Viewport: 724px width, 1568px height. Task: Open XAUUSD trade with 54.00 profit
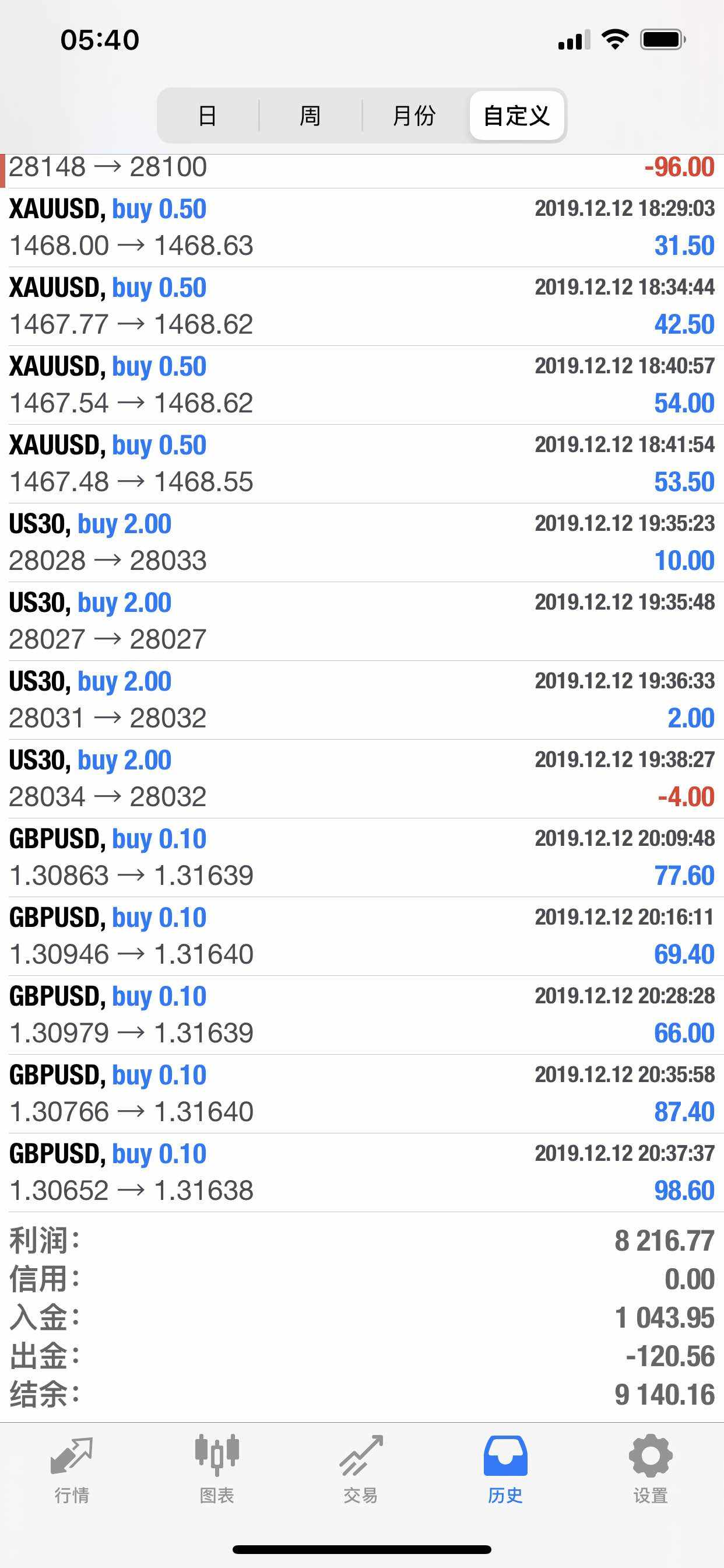[362, 384]
